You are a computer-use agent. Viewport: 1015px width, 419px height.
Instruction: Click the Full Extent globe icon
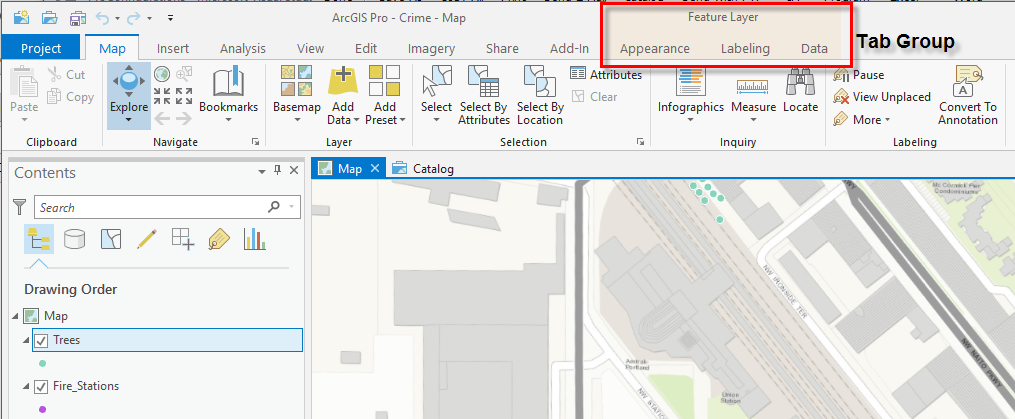162,74
